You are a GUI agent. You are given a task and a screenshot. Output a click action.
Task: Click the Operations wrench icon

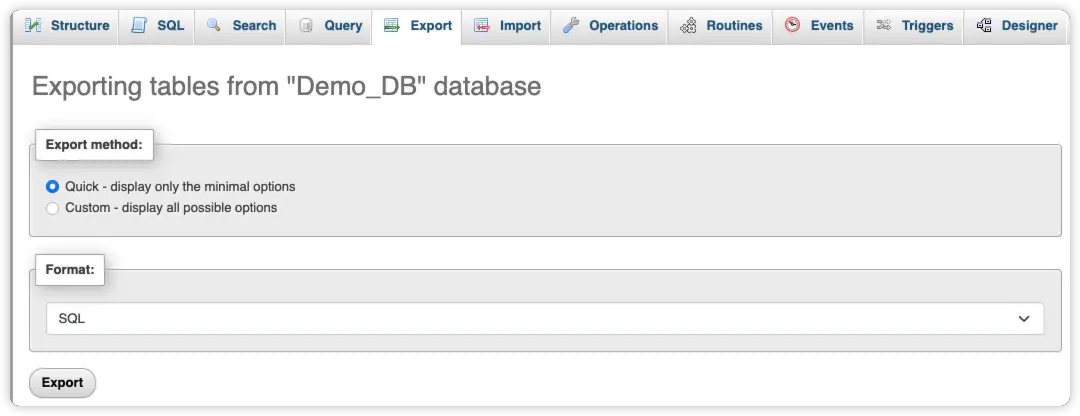[x=571, y=25]
